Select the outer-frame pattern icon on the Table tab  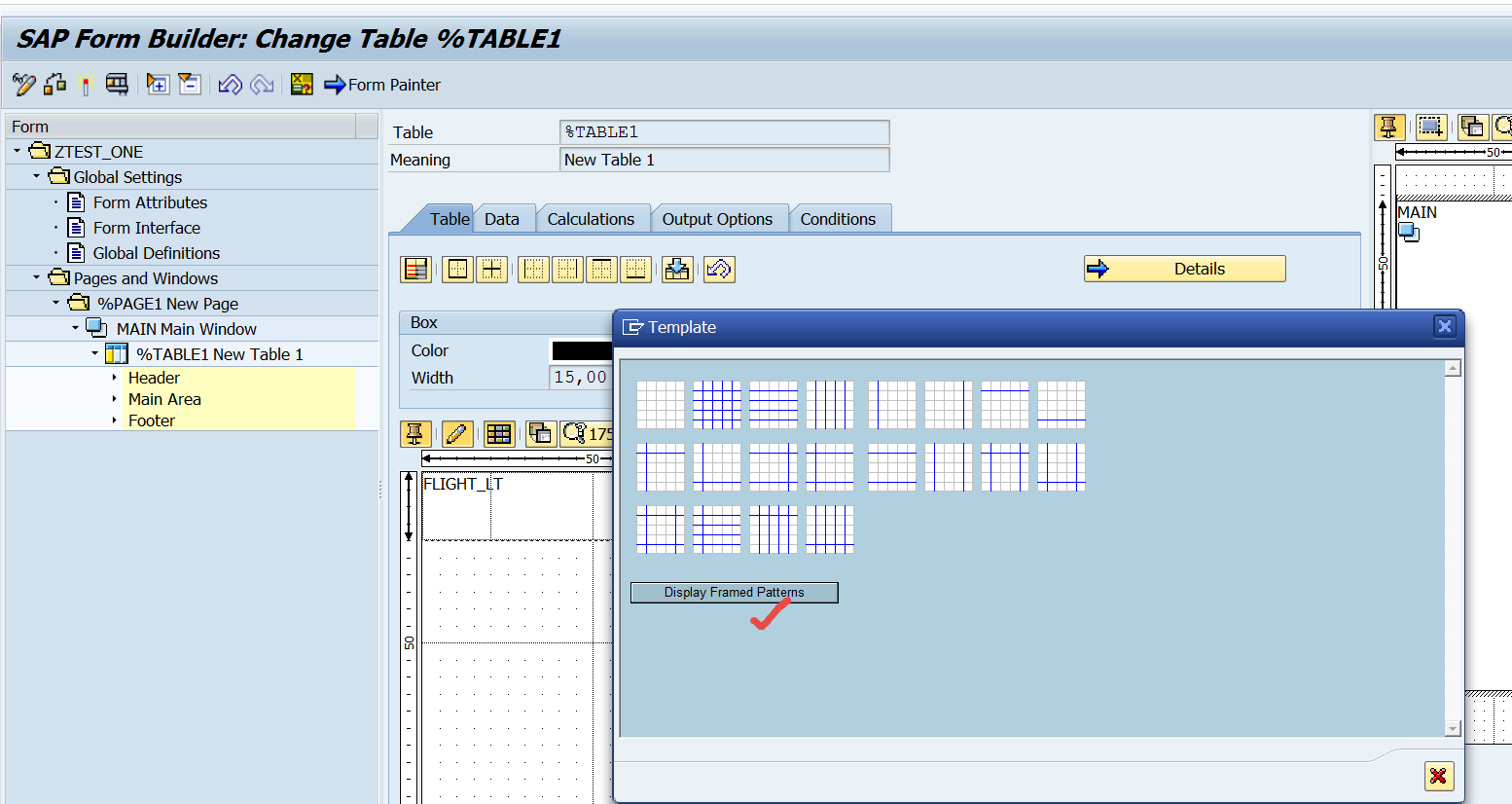[457, 270]
